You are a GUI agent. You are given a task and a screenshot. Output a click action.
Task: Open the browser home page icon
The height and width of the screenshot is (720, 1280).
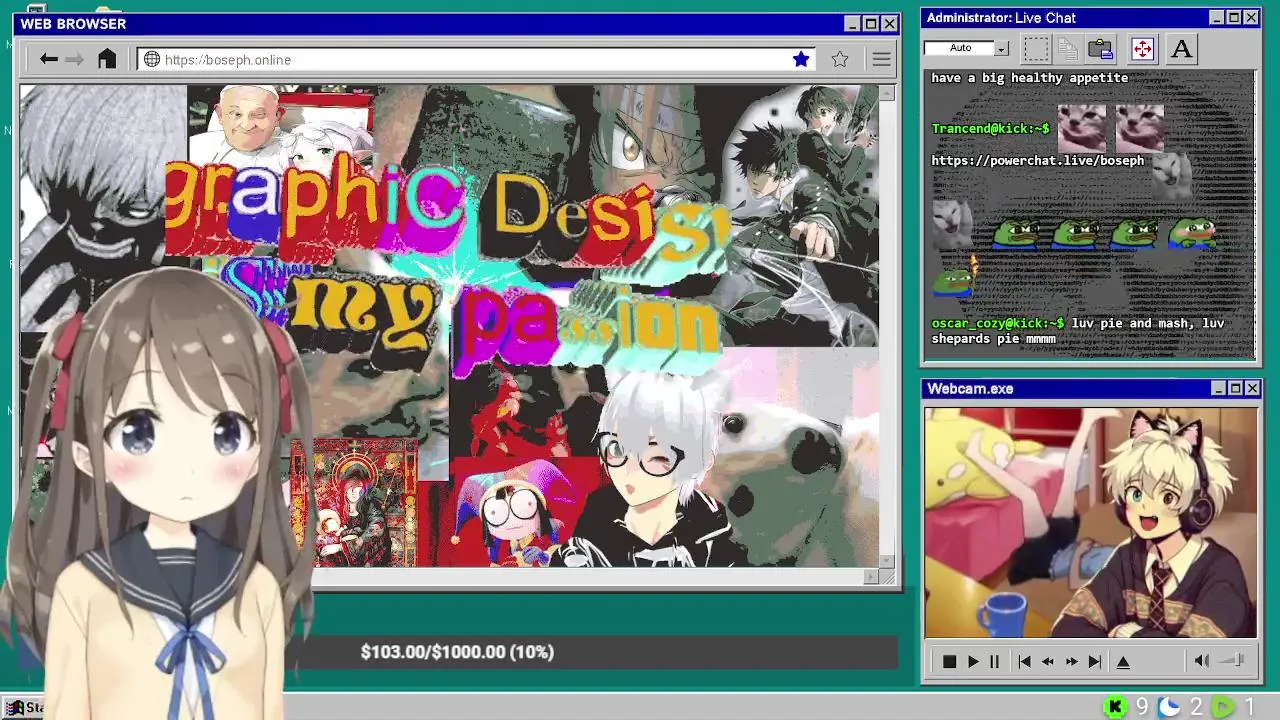click(x=107, y=59)
